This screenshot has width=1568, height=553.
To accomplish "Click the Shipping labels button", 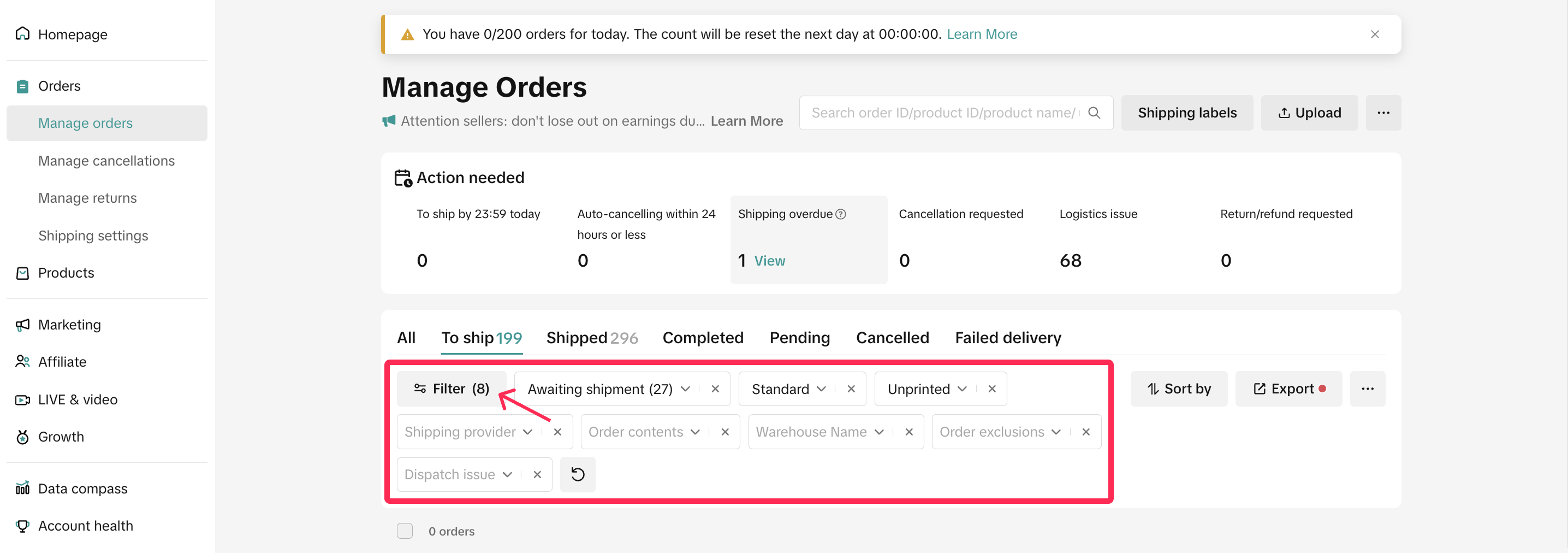I will click(x=1186, y=113).
